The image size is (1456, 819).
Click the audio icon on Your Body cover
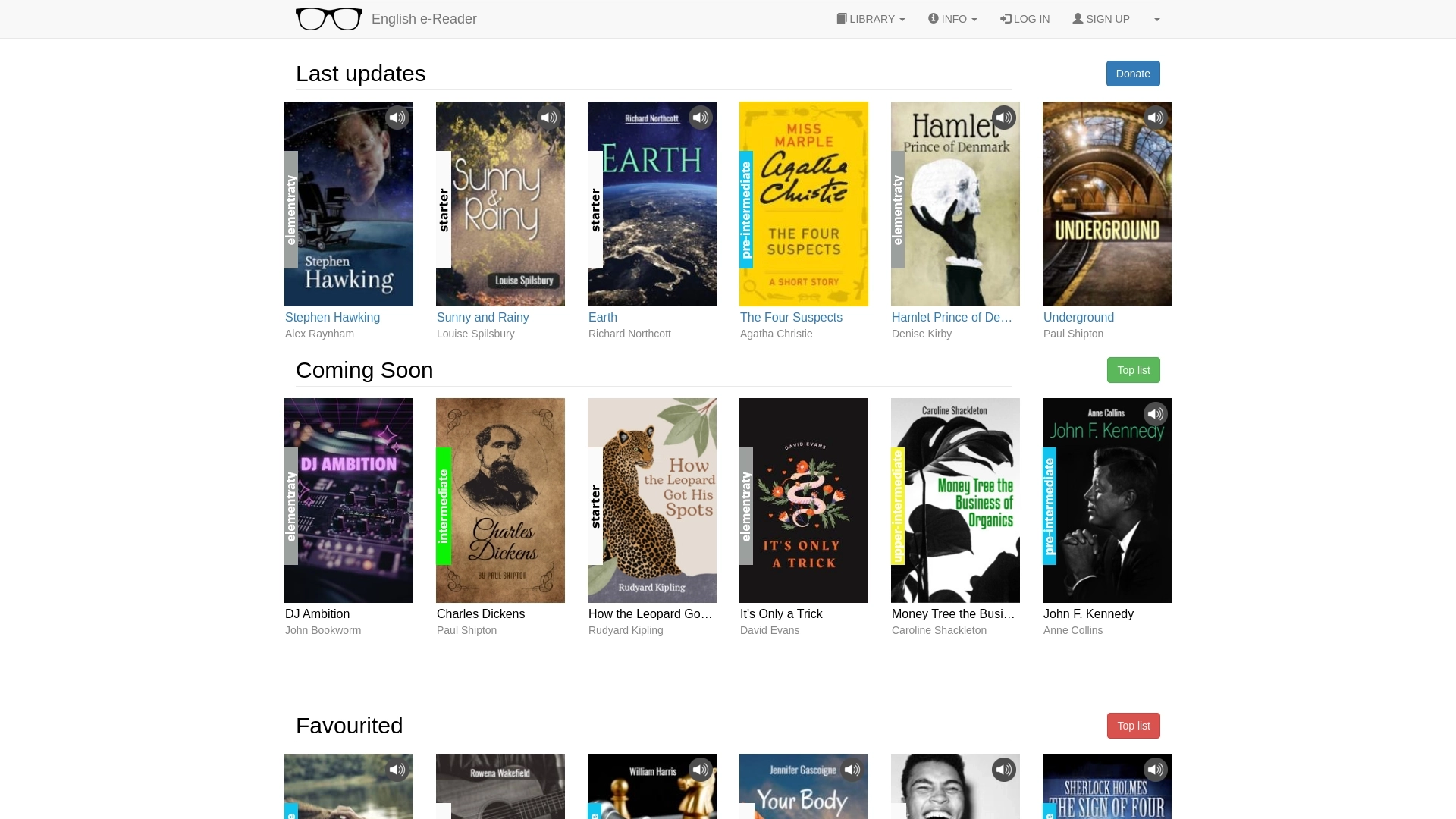852,770
